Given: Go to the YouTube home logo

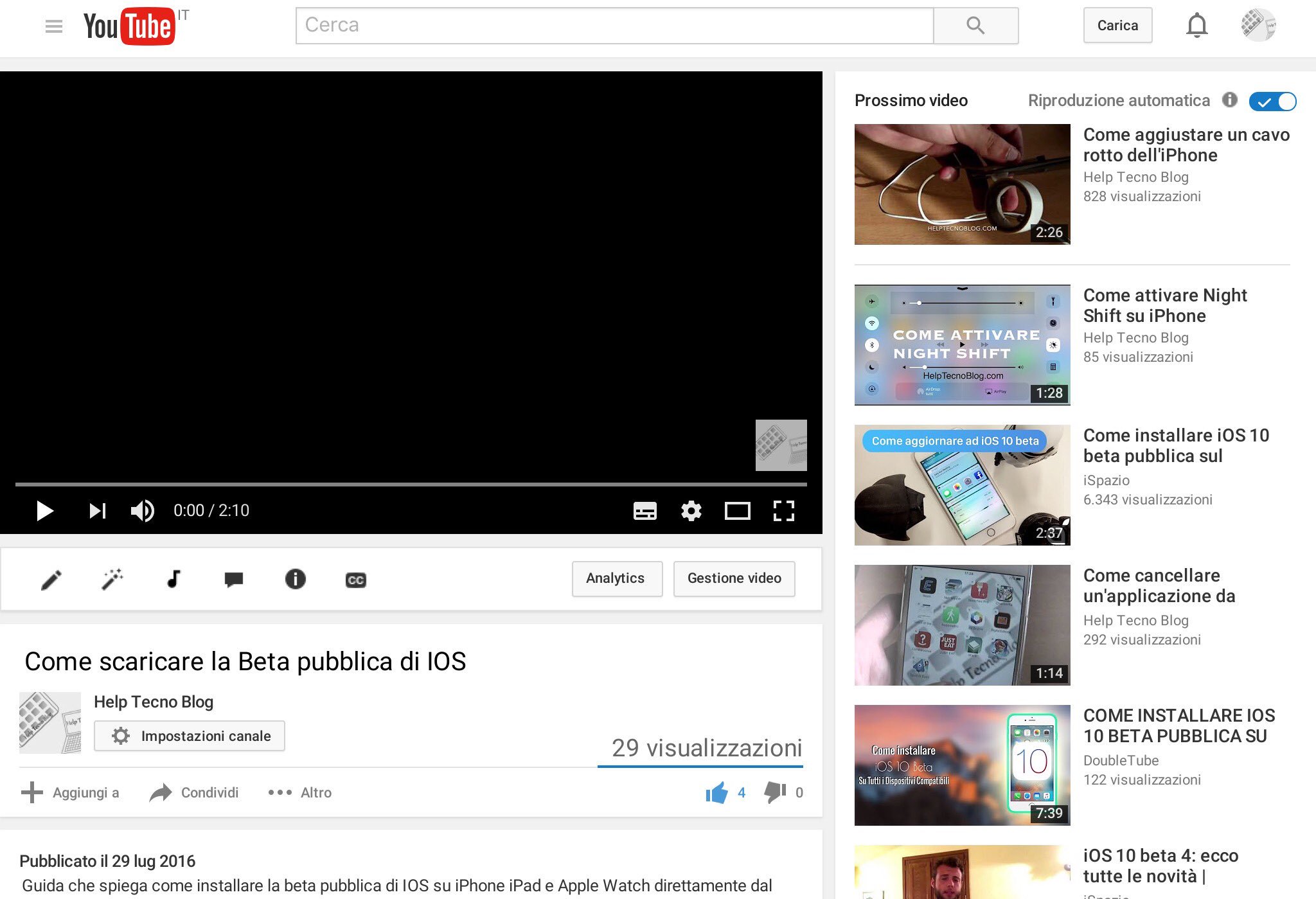Looking at the screenshot, I should point(129,26).
